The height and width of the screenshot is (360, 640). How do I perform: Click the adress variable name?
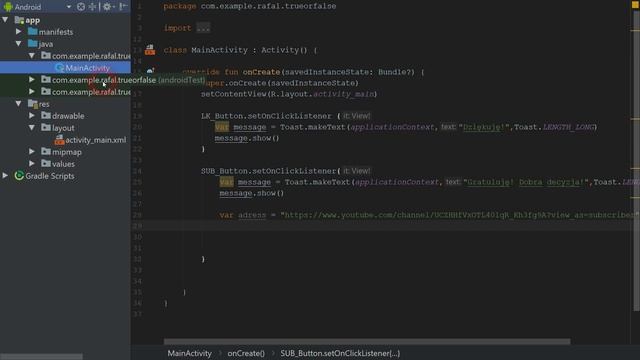pyautogui.click(x=252, y=215)
